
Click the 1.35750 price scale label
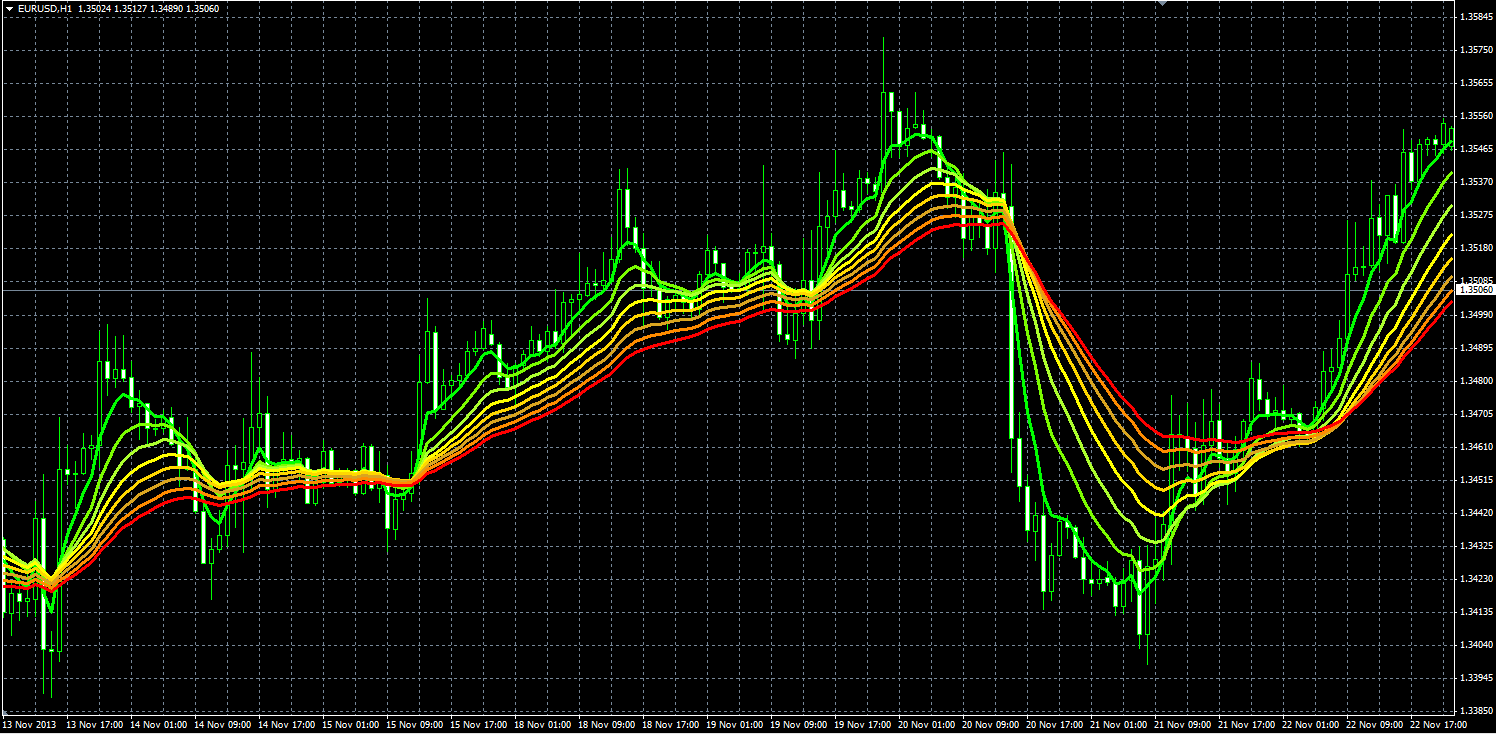(1476, 50)
